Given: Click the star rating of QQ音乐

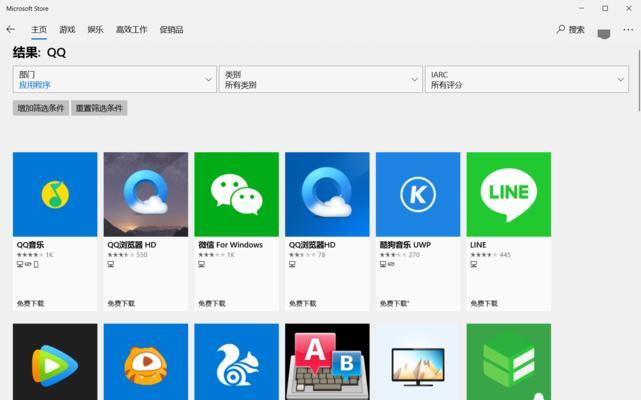Looking at the screenshot, I should click(30, 255).
